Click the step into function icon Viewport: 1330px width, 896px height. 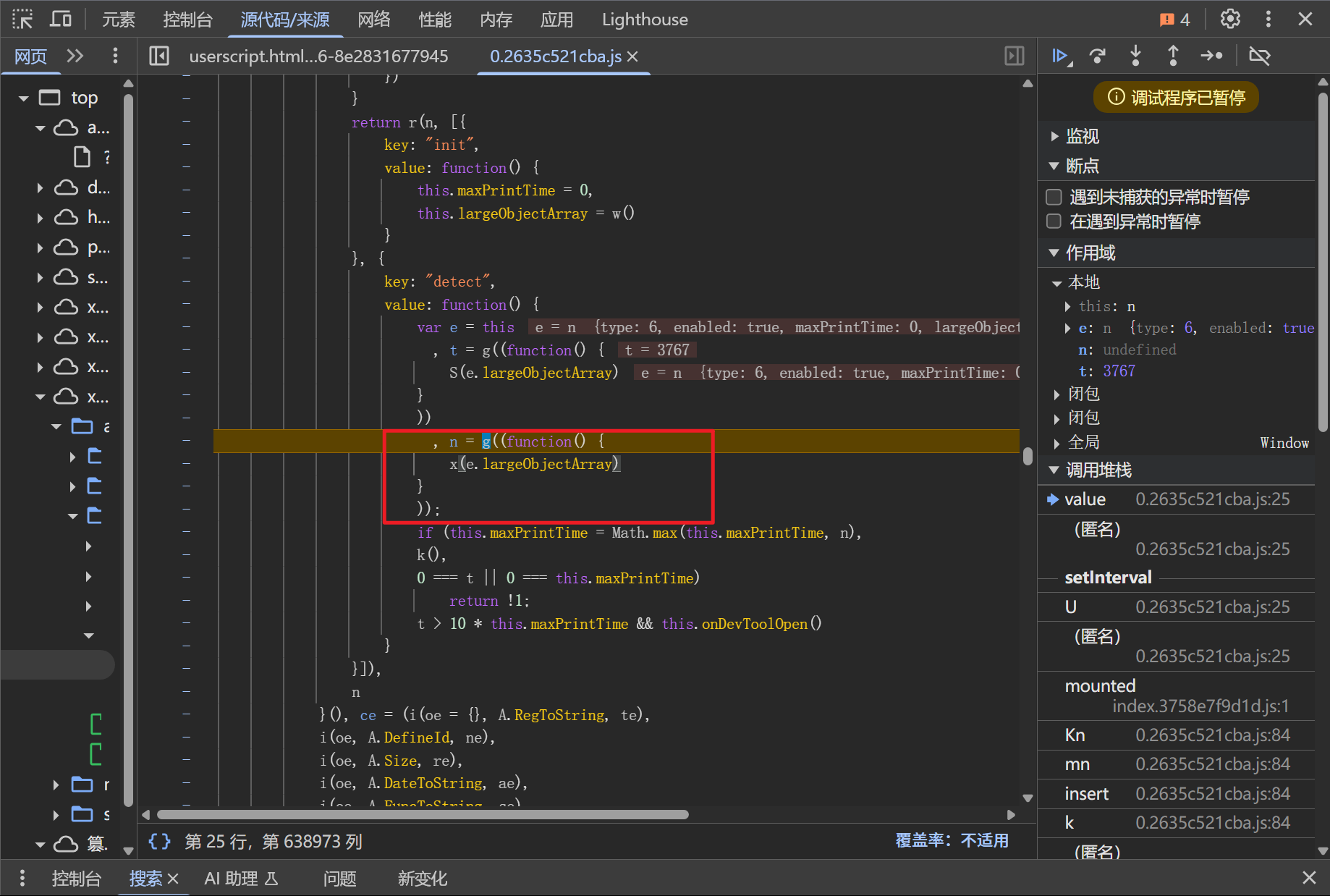(x=1135, y=56)
